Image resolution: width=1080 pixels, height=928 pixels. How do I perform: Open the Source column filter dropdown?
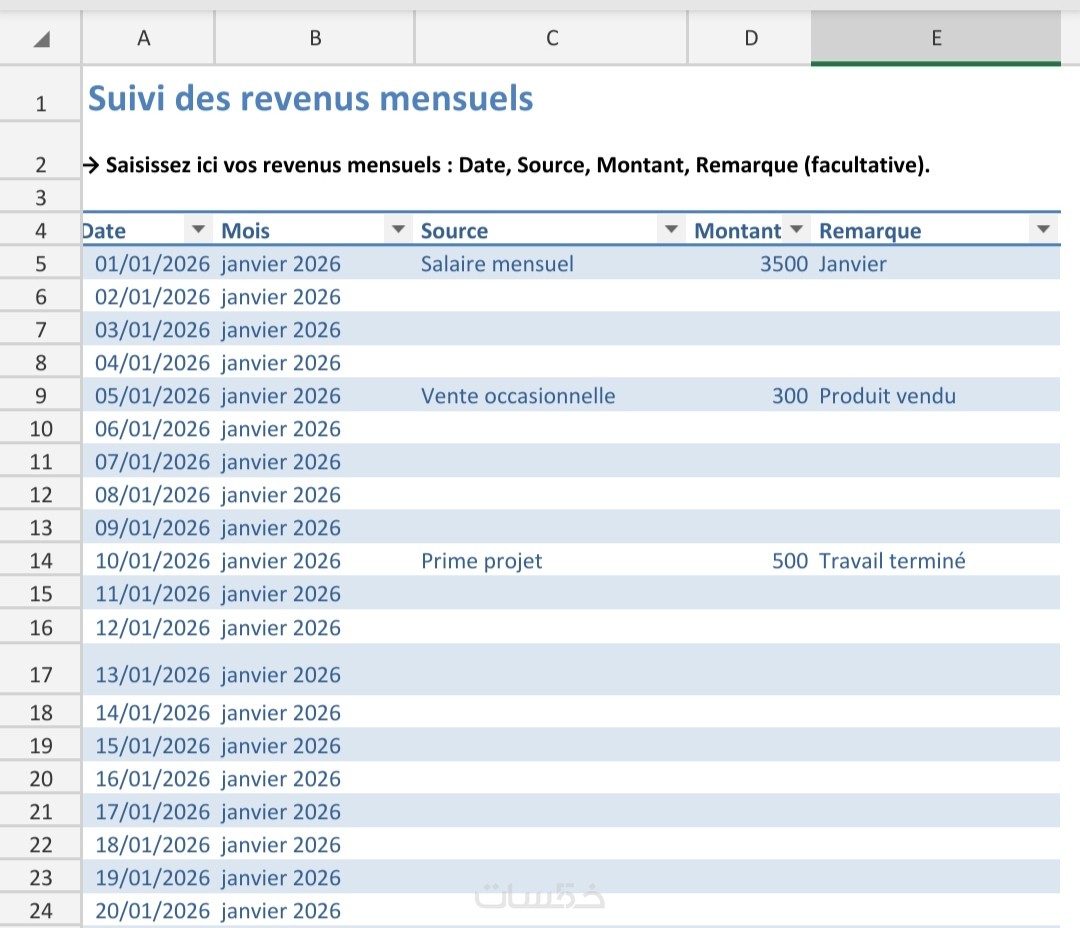[x=671, y=229]
